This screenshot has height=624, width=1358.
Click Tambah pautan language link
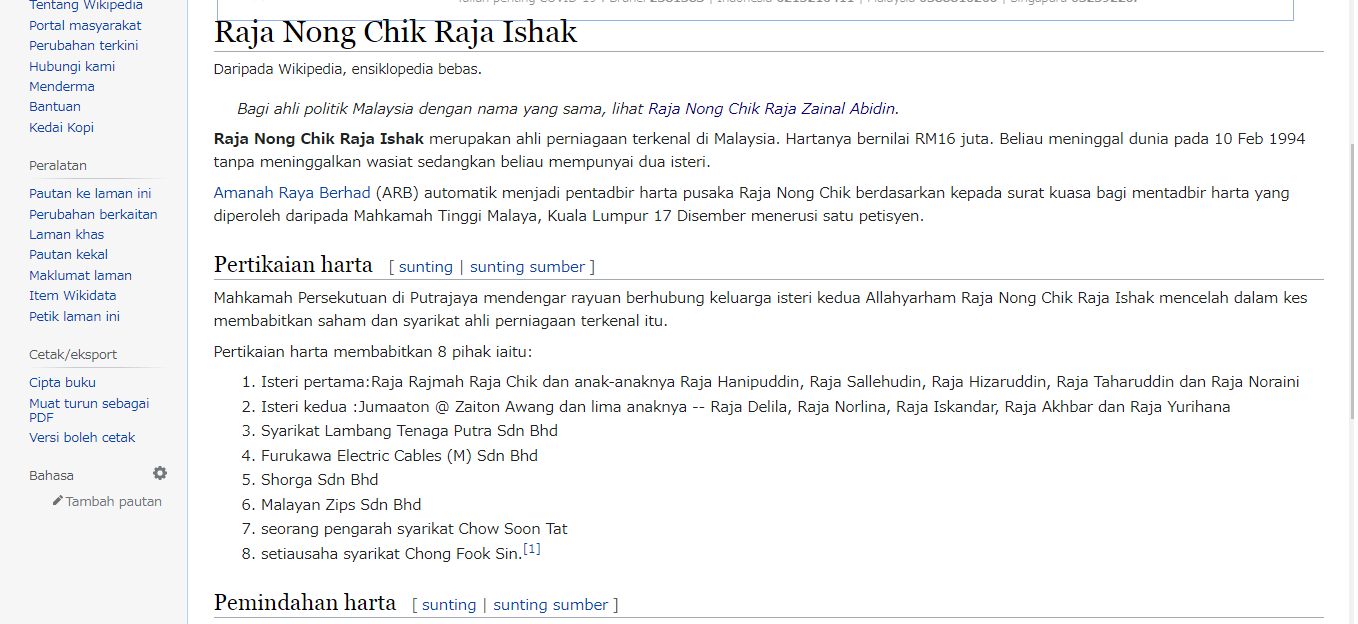click(x=113, y=501)
